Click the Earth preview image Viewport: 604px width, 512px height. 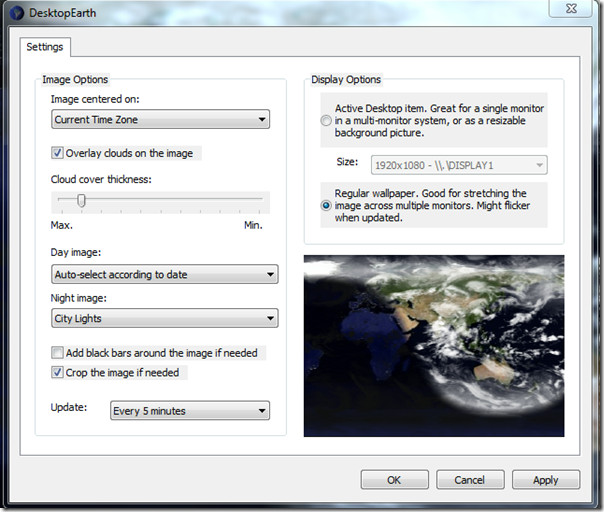point(434,346)
